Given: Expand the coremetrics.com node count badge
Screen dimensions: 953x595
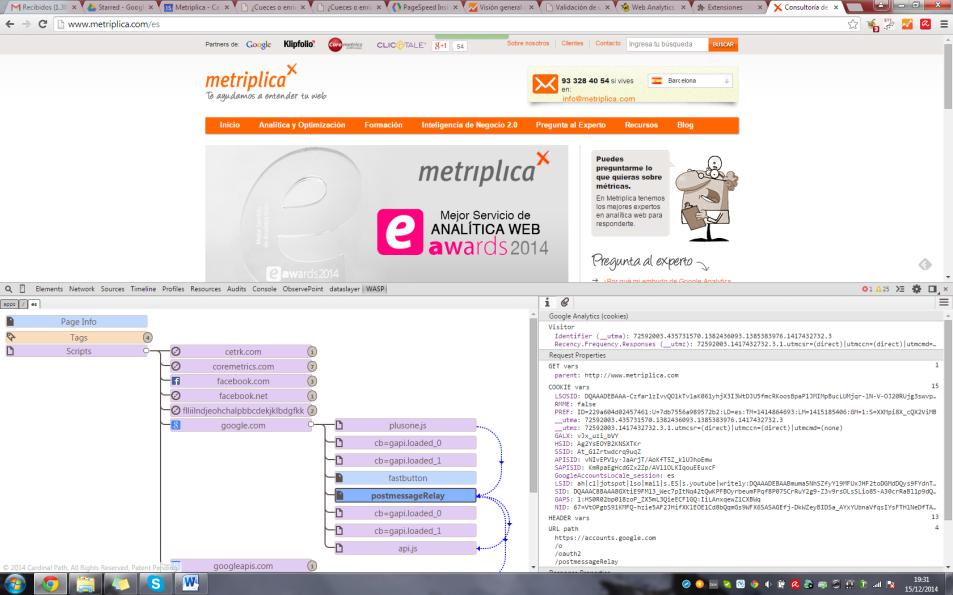Looking at the screenshot, I should click(311, 366).
